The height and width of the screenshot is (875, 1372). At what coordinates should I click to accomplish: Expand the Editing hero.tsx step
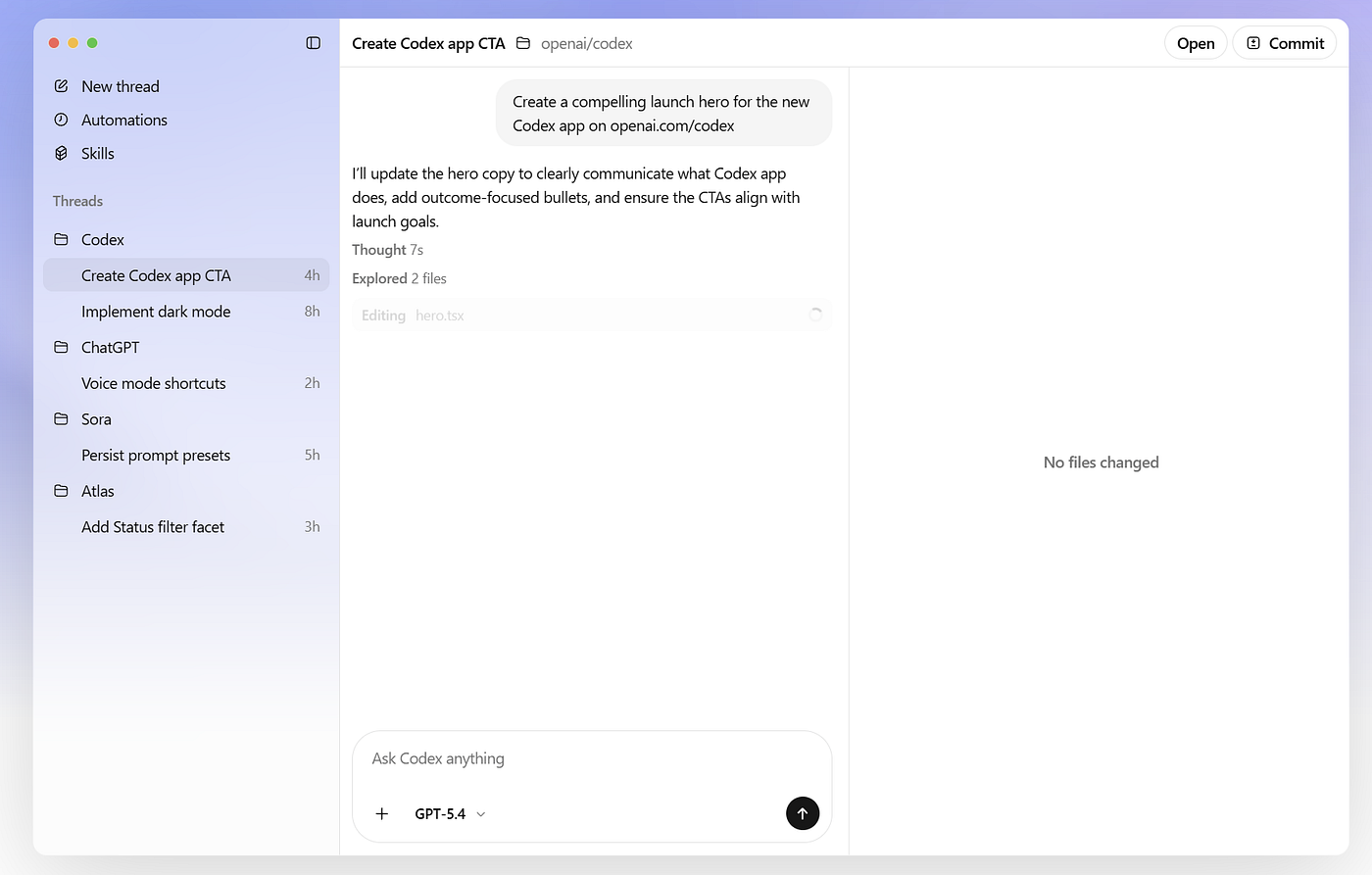click(x=592, y=315)
